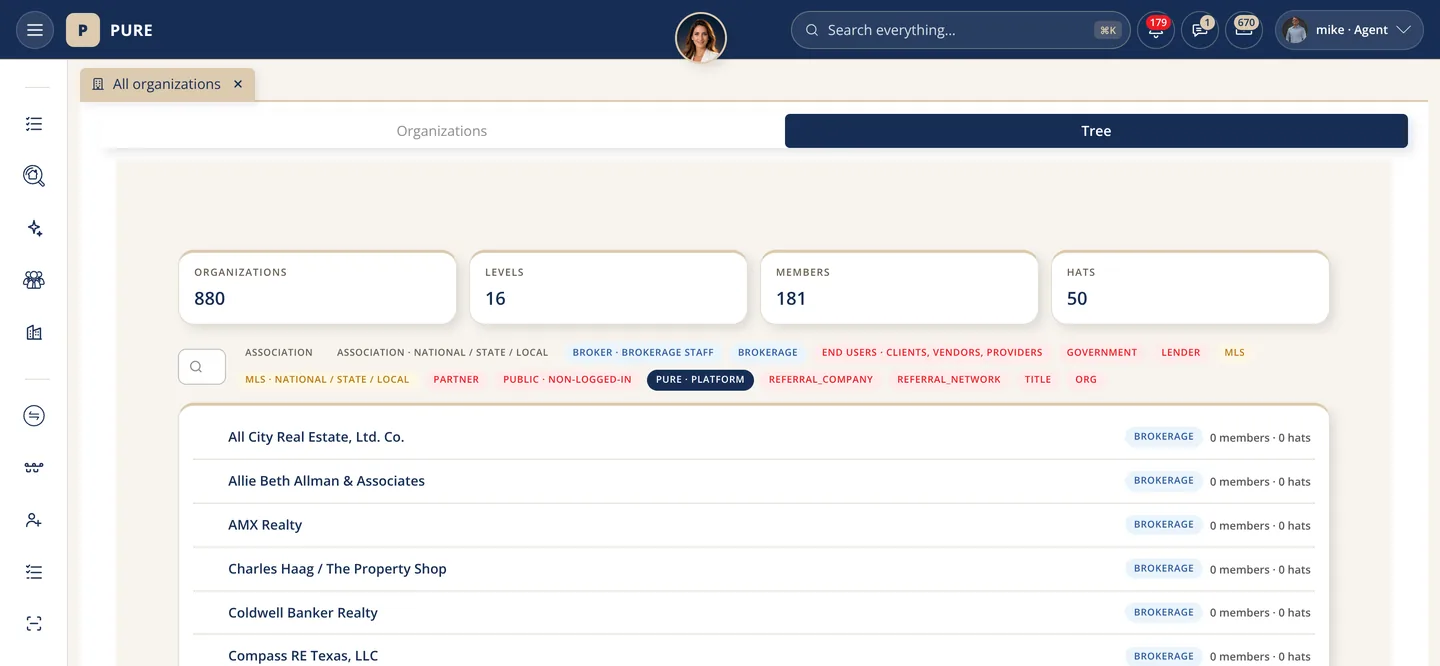Open the buildings sidebar icon

(x=34, y=332)
